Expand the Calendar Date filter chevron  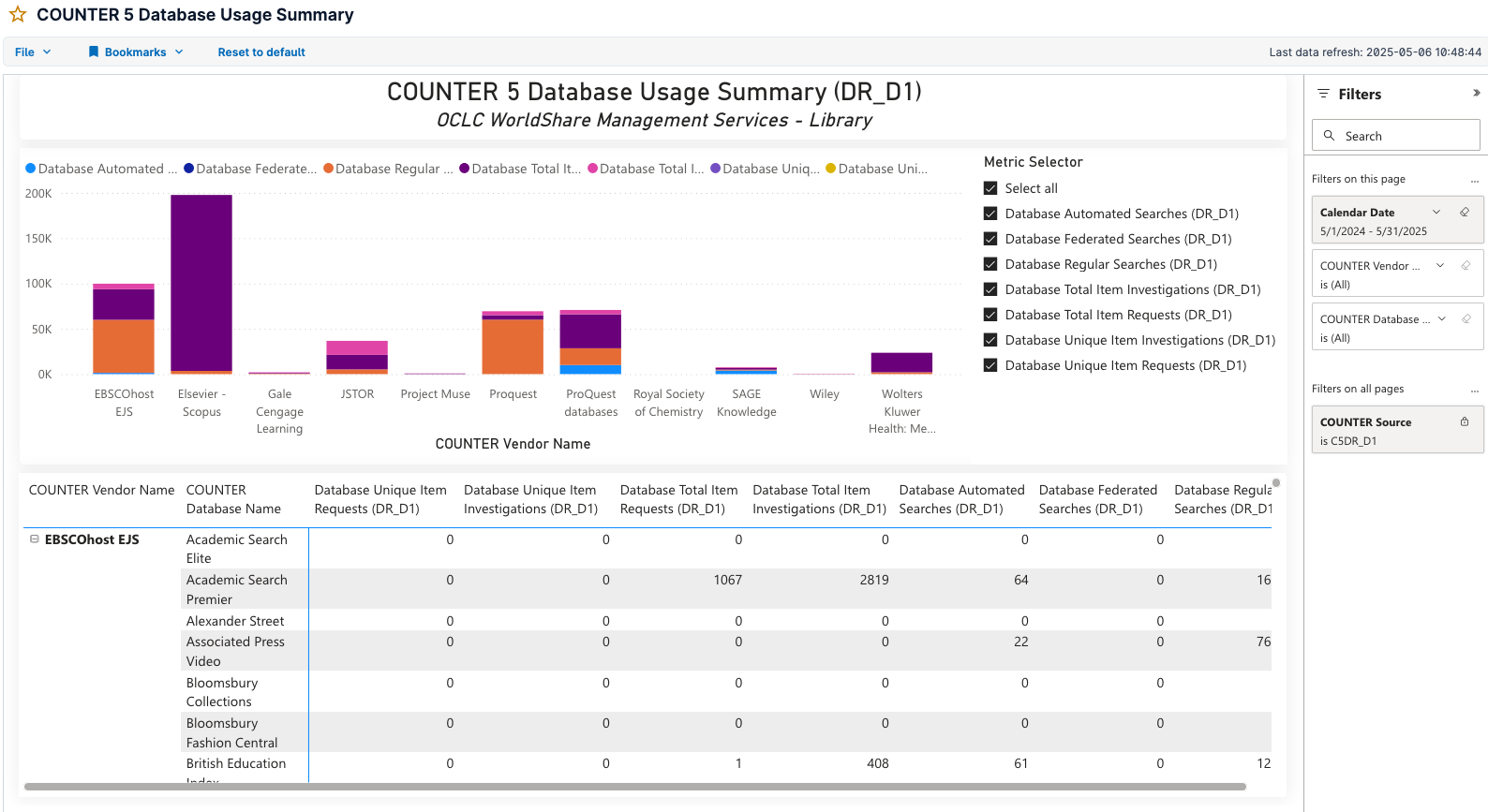(x=1436, y=213)
